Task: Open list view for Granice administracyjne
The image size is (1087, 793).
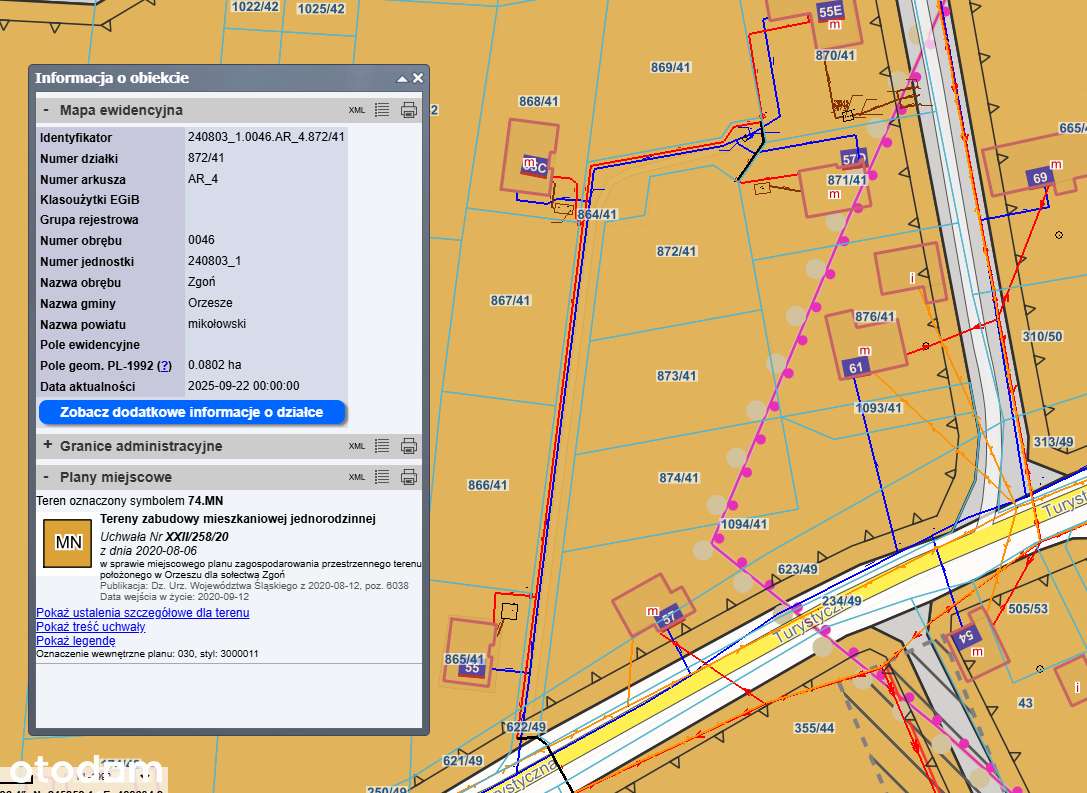Action: [382, 446]
